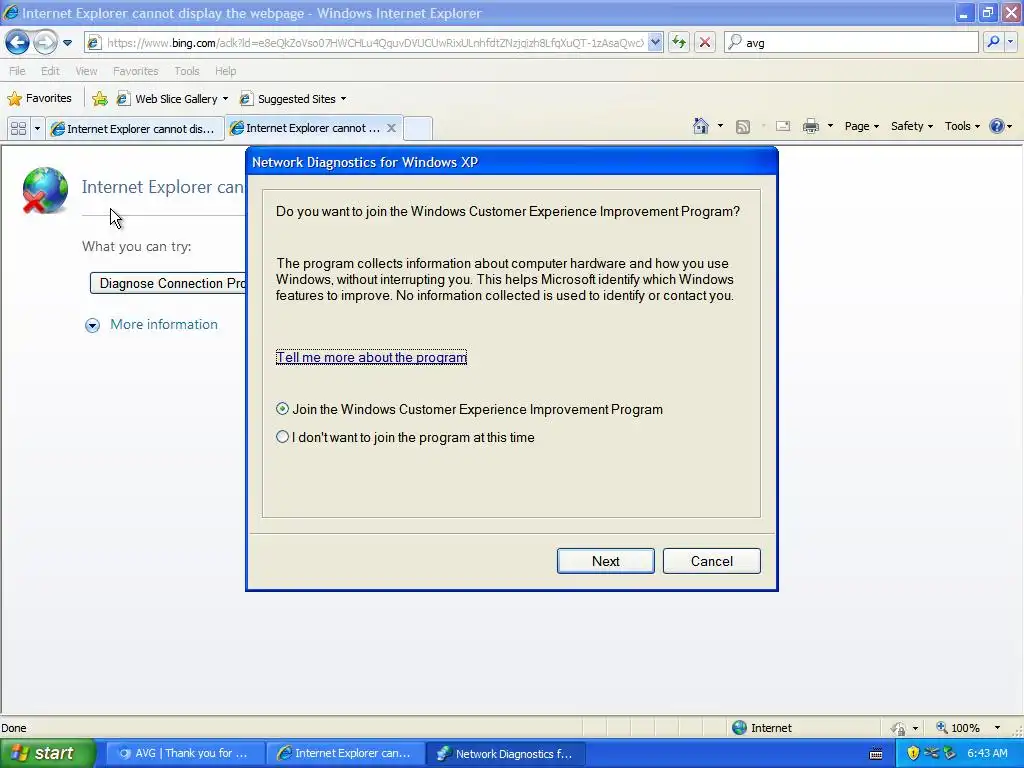
Task: Click the Cancel button in the dialog
Action: pos(711,561)
